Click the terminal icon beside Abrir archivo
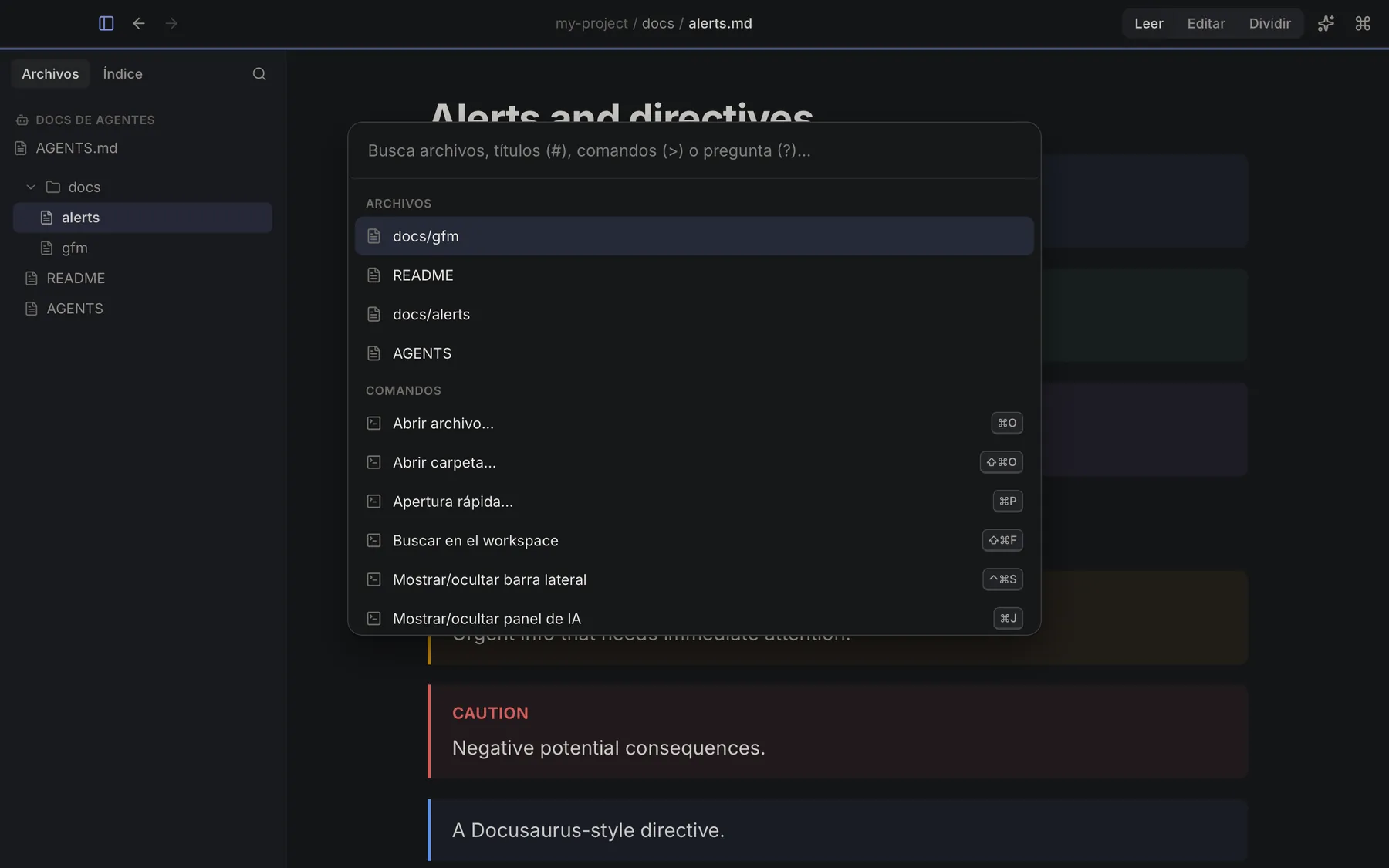This screenshot has width=1389, height=868. (373, 423)
